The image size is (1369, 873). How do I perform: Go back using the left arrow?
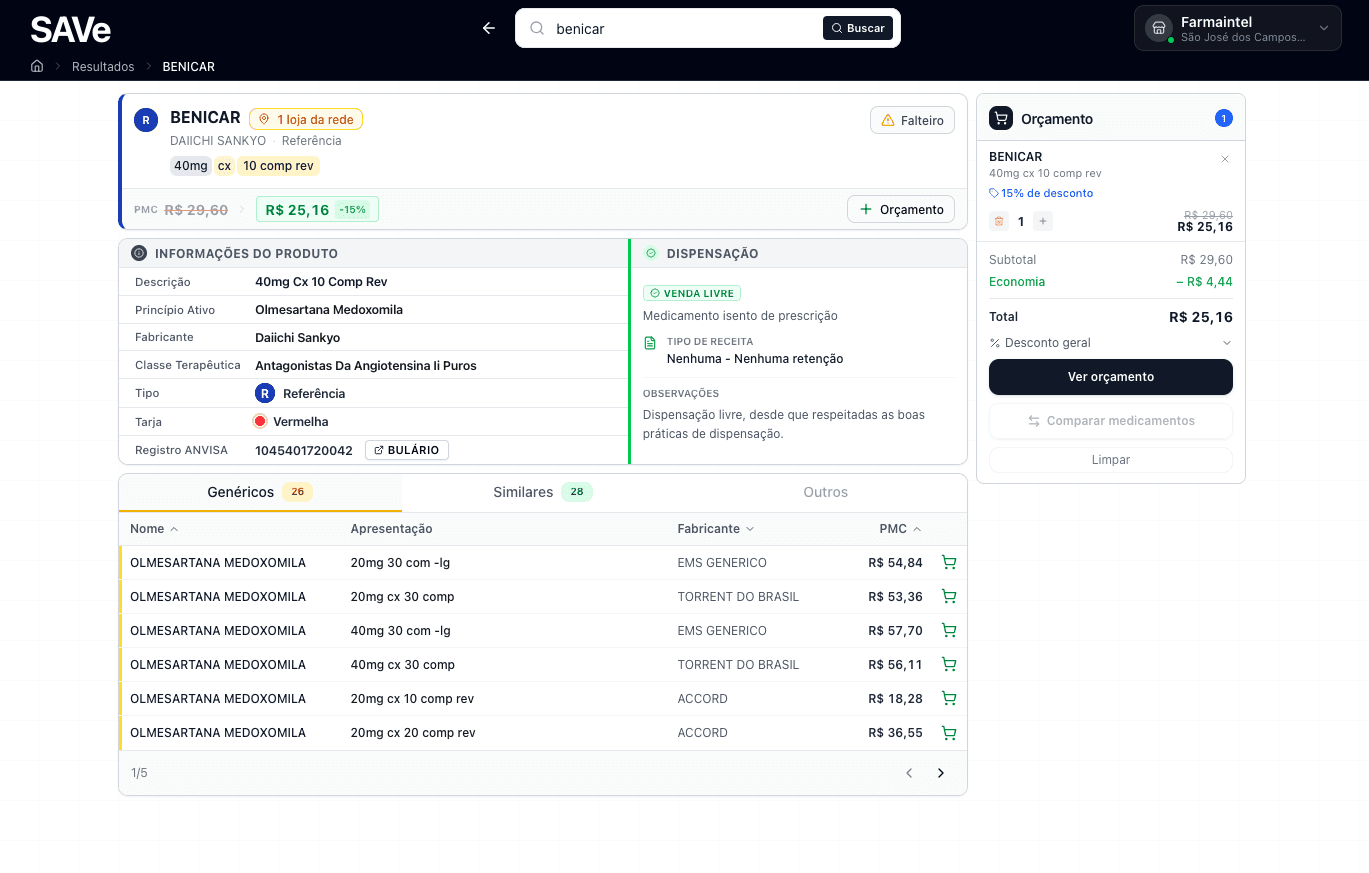pos(489,28)
